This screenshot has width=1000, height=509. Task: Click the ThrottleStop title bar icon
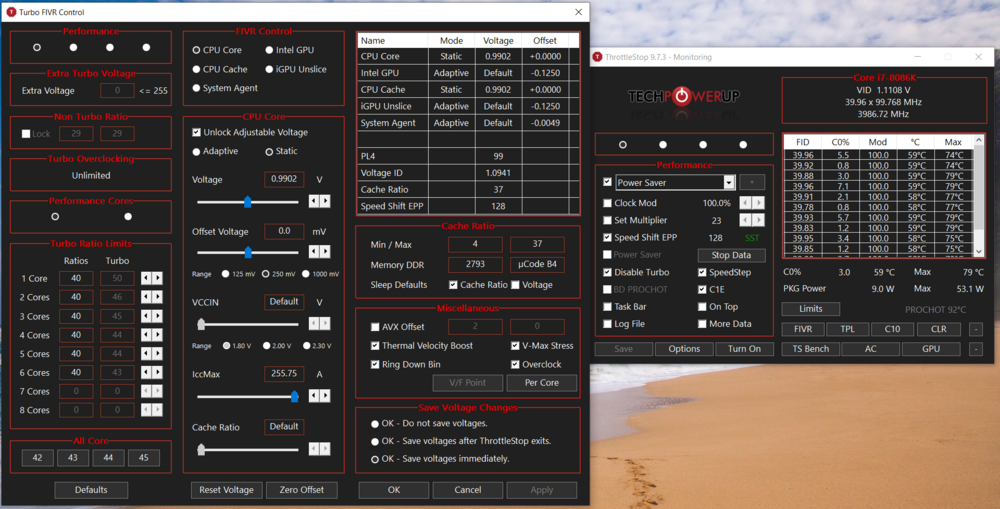598,57
